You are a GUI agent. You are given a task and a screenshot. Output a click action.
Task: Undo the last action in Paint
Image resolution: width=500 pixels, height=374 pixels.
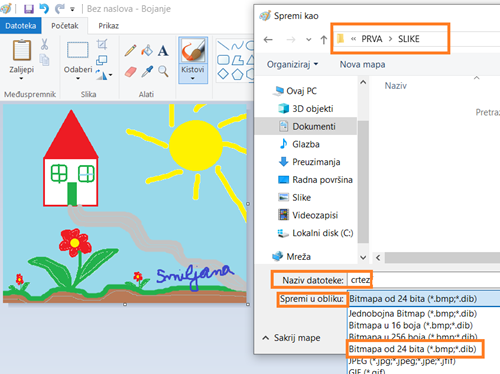[x=44, y=8]
